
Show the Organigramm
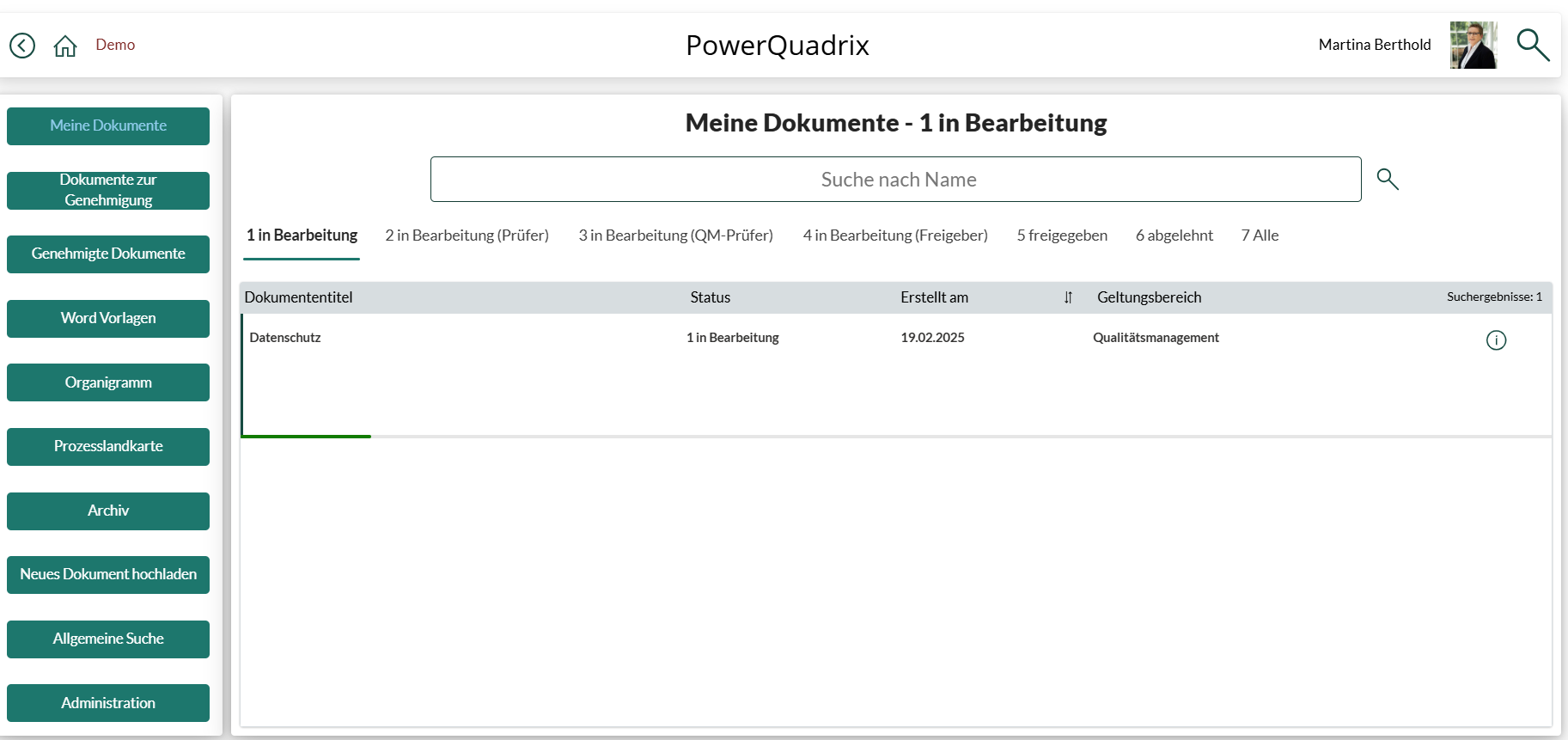click(x=108, y=382)
